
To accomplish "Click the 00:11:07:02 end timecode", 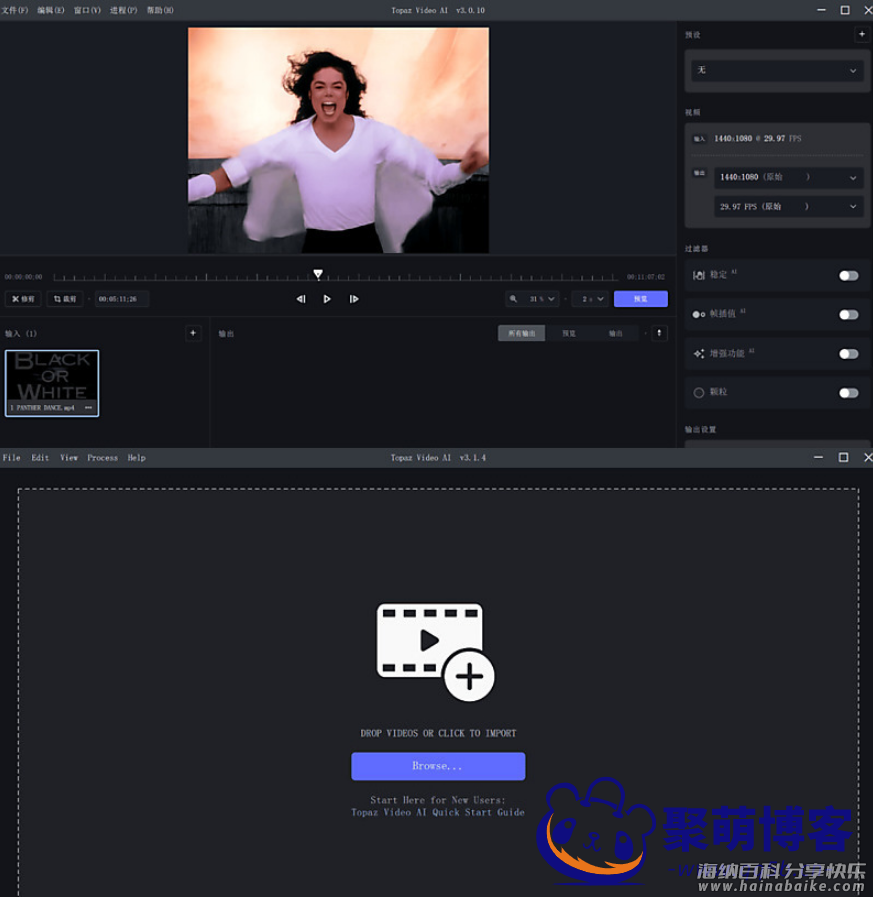I will tap(645, 277).
